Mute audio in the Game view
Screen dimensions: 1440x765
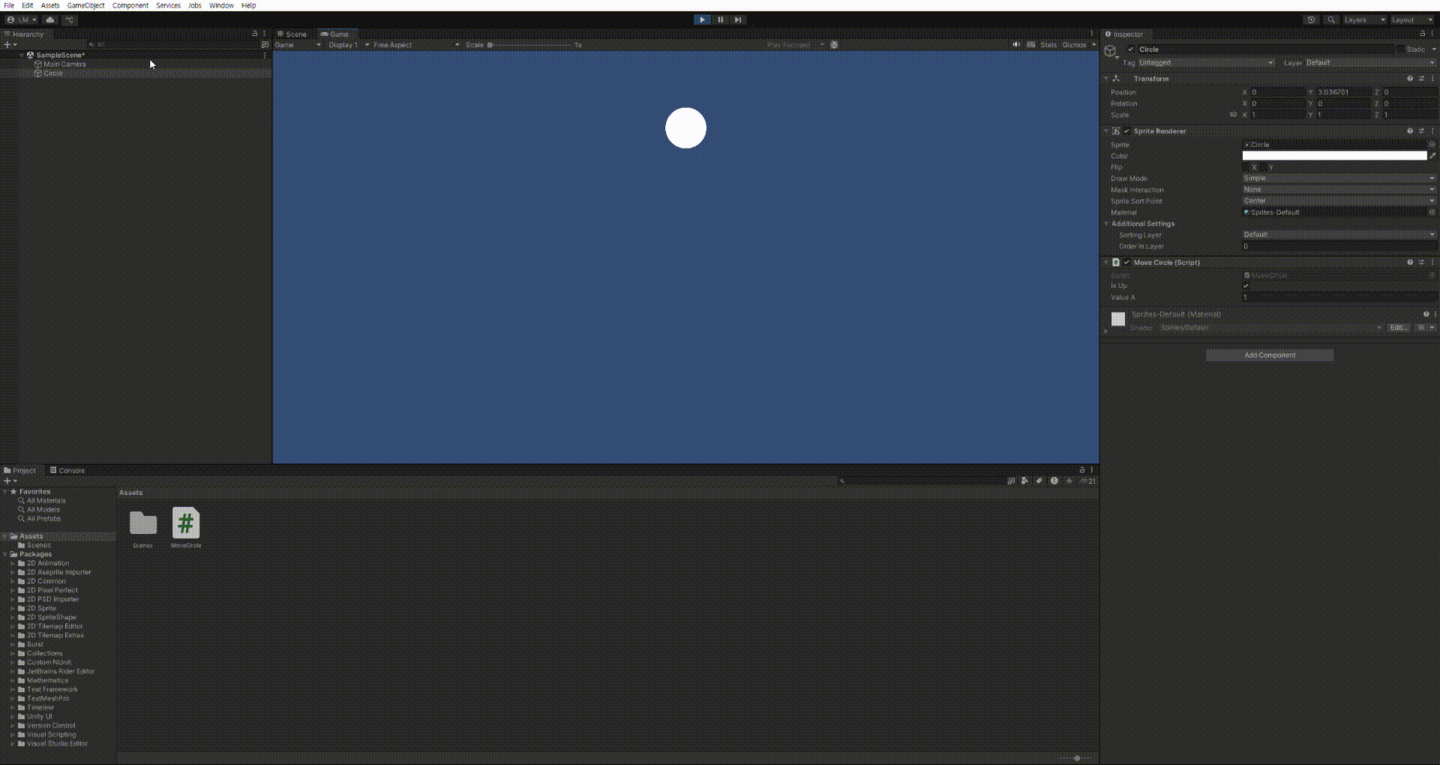(x=1017, y=44)
